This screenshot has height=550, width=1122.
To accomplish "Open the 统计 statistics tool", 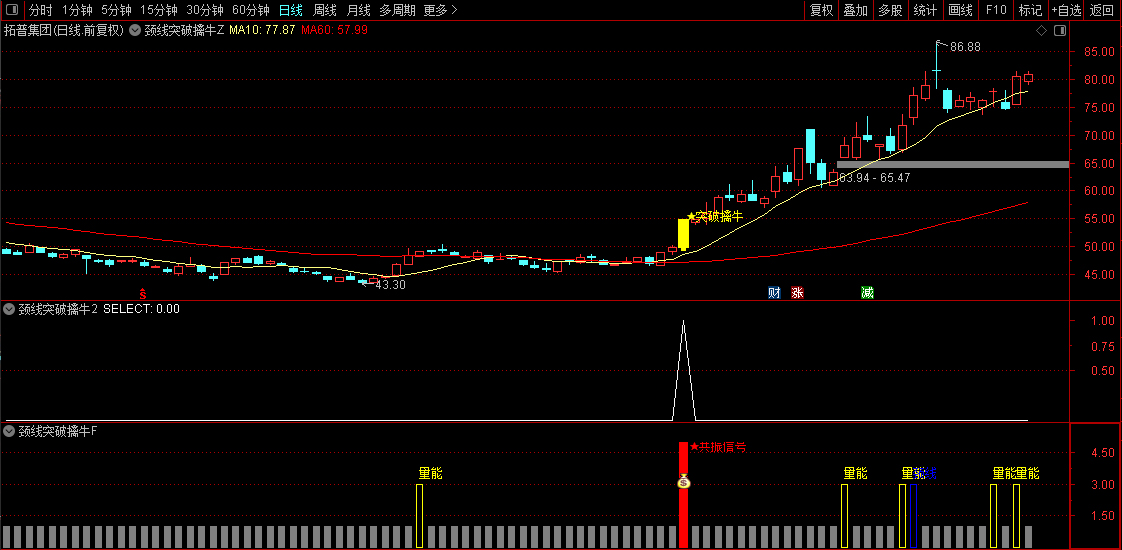I will [925, 10].
